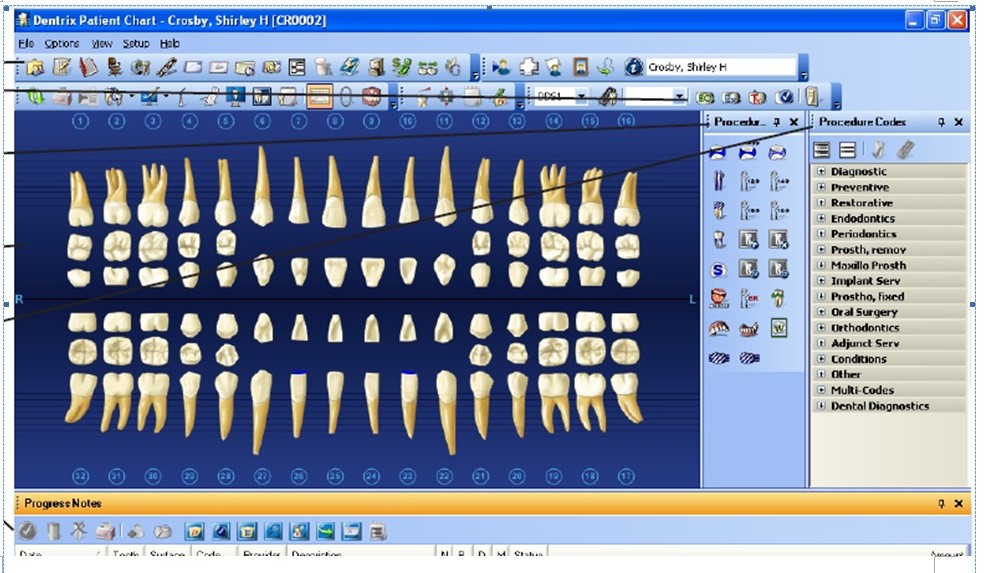Screen dimensions: 989x573
Task: Expand the Oral Surgery category
Action: (x=821, y=312)
